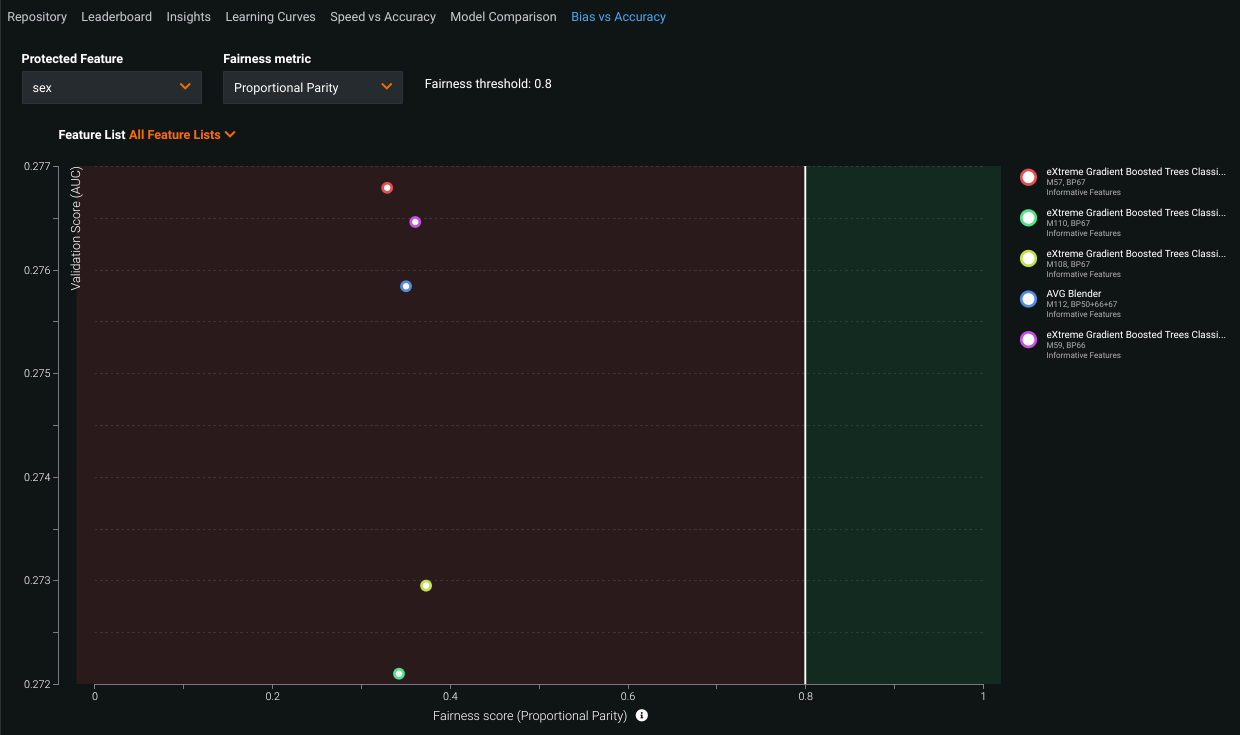The height and width of the screenshot is (735, 1240).
Task: Open the Fairness metric Proportional Parity dropdown
Action: click(312, 88)
